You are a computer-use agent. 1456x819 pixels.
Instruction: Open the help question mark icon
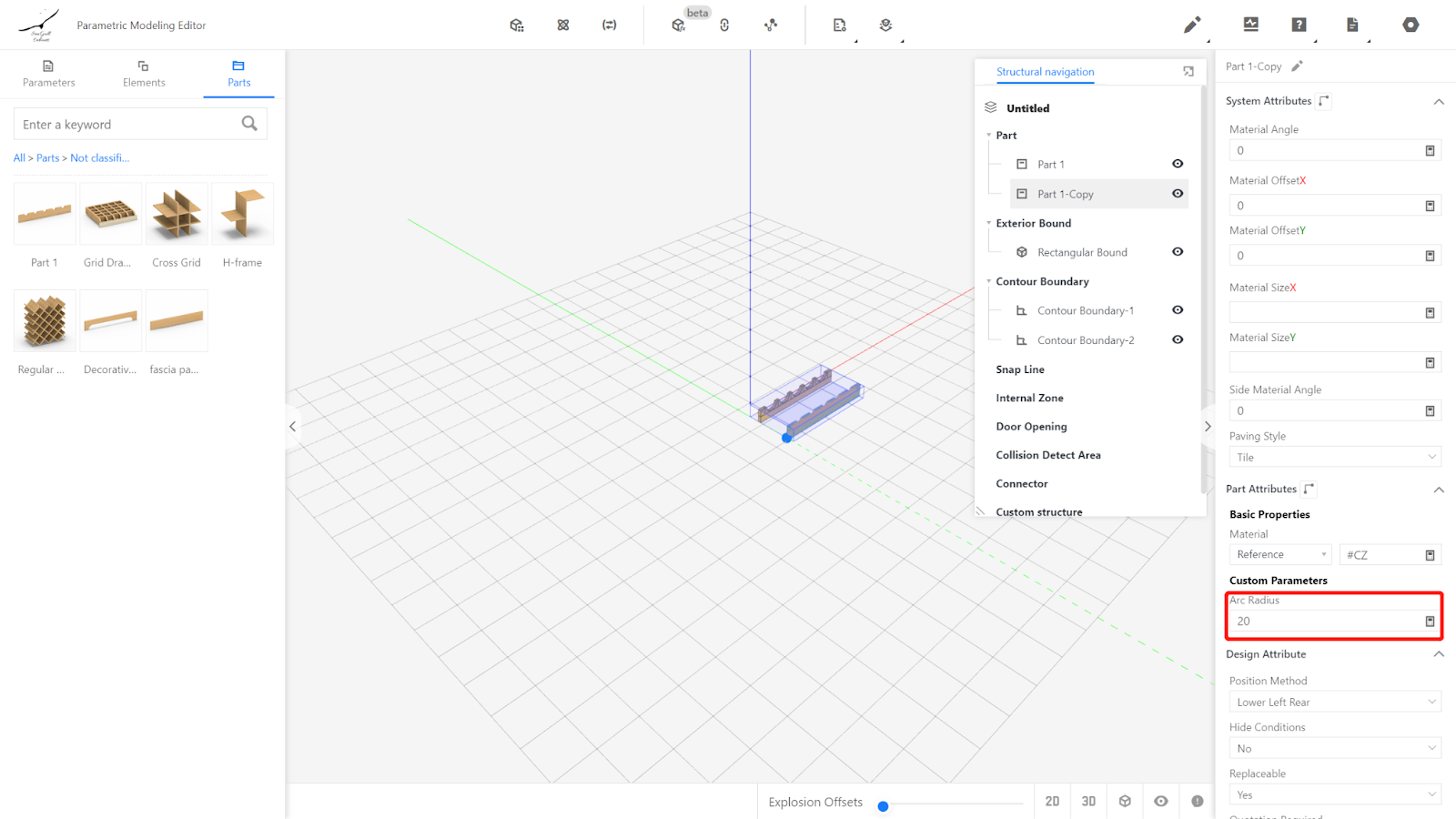(x=1299, y=25)
